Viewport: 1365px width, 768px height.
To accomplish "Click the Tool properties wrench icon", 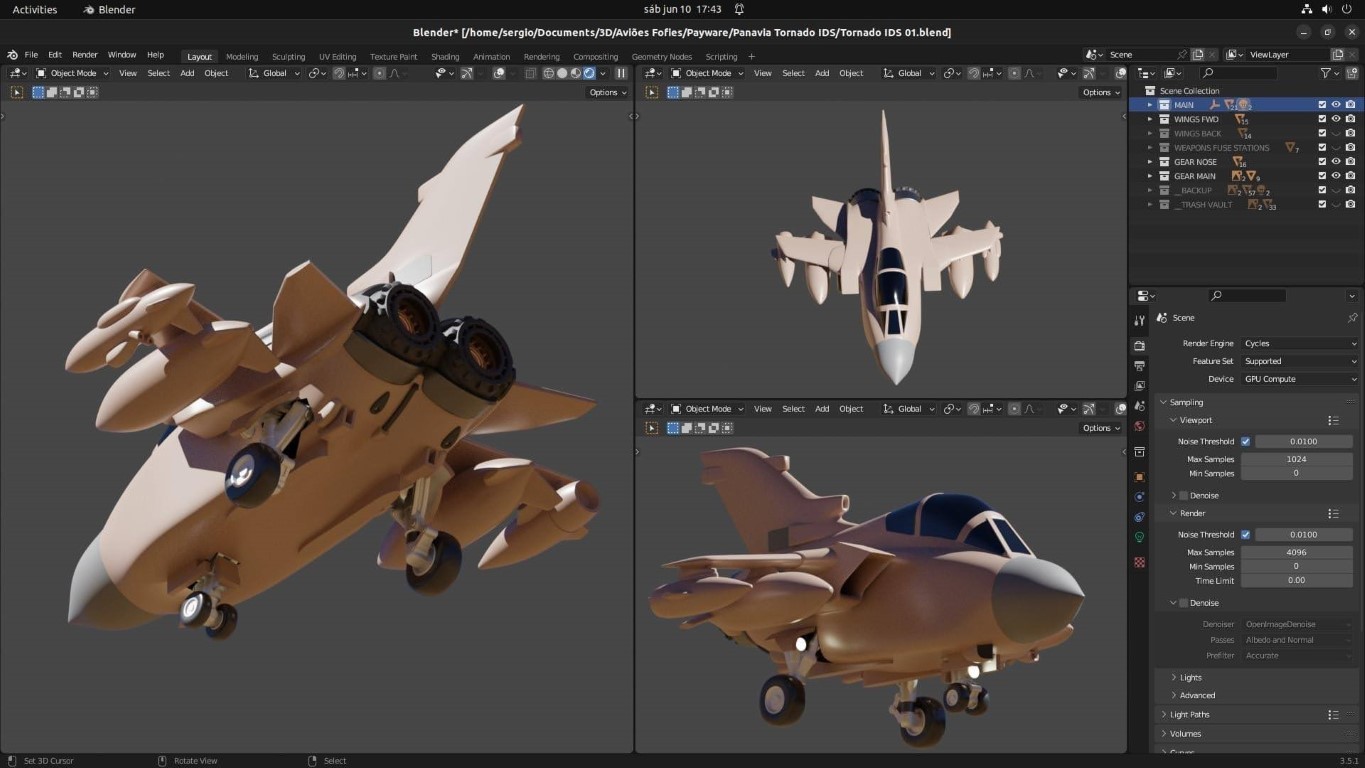I will point(1139,321).
